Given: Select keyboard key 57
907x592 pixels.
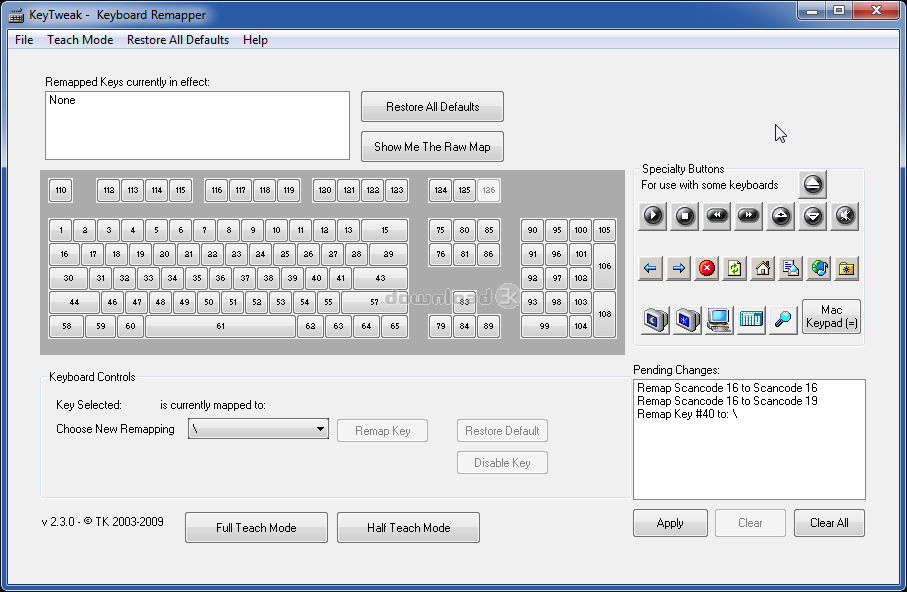Looking at the screenshot, I should [x=374, y=302].
